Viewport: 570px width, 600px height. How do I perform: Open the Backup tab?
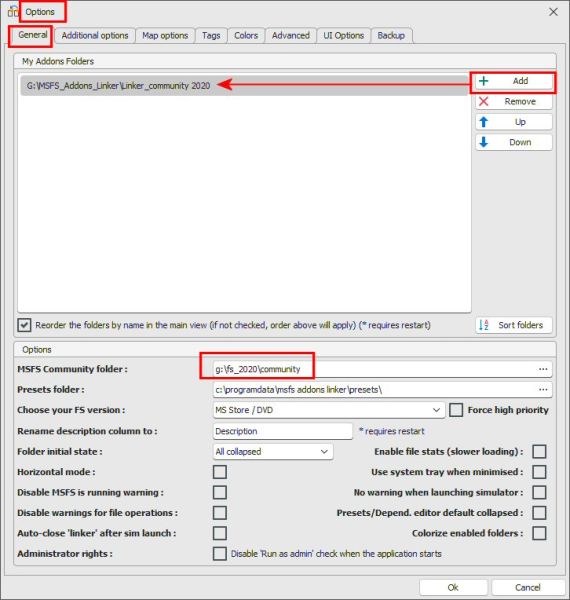(391, 36)
